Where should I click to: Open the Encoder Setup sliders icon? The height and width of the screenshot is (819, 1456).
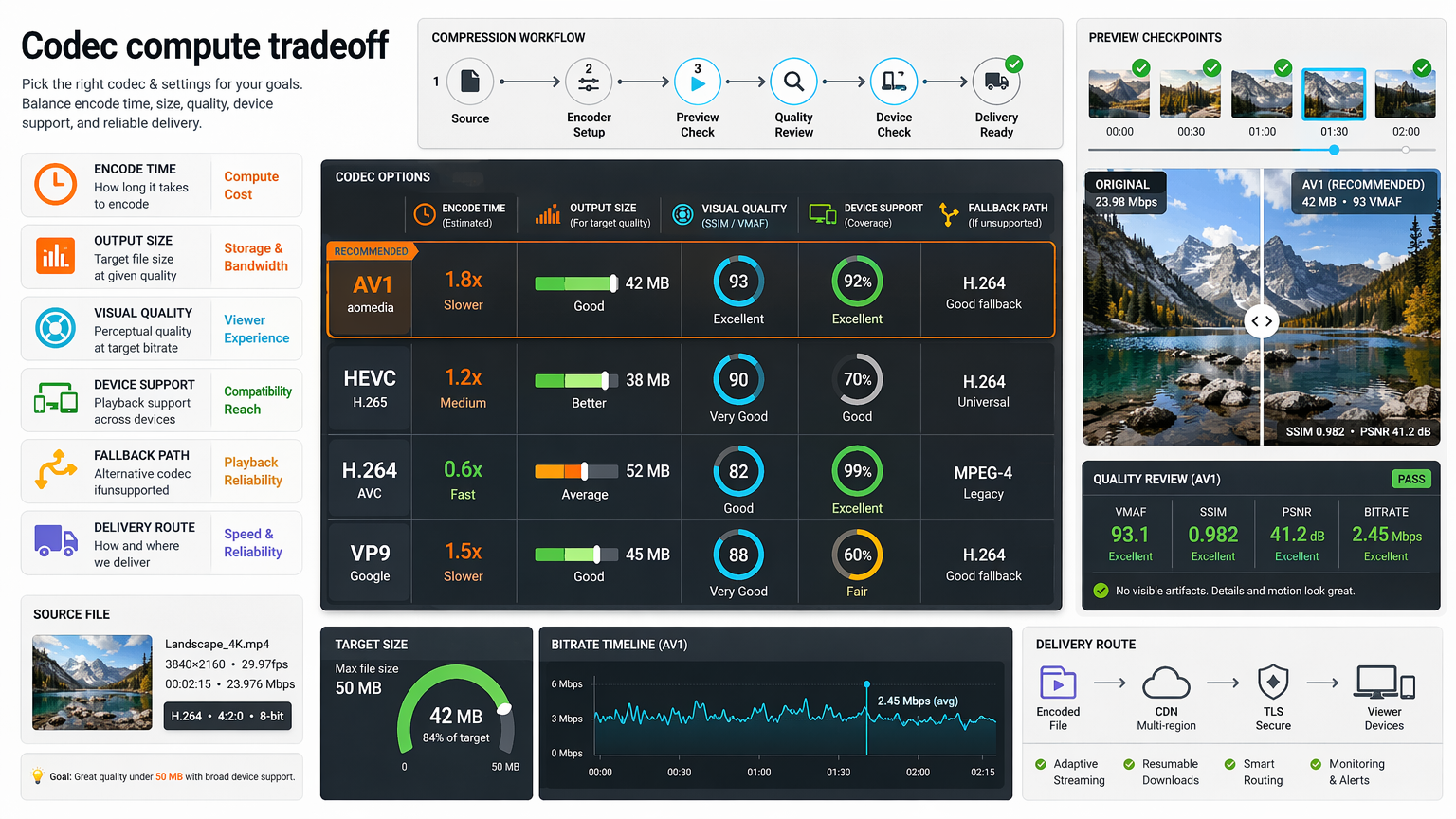(589, 82)
